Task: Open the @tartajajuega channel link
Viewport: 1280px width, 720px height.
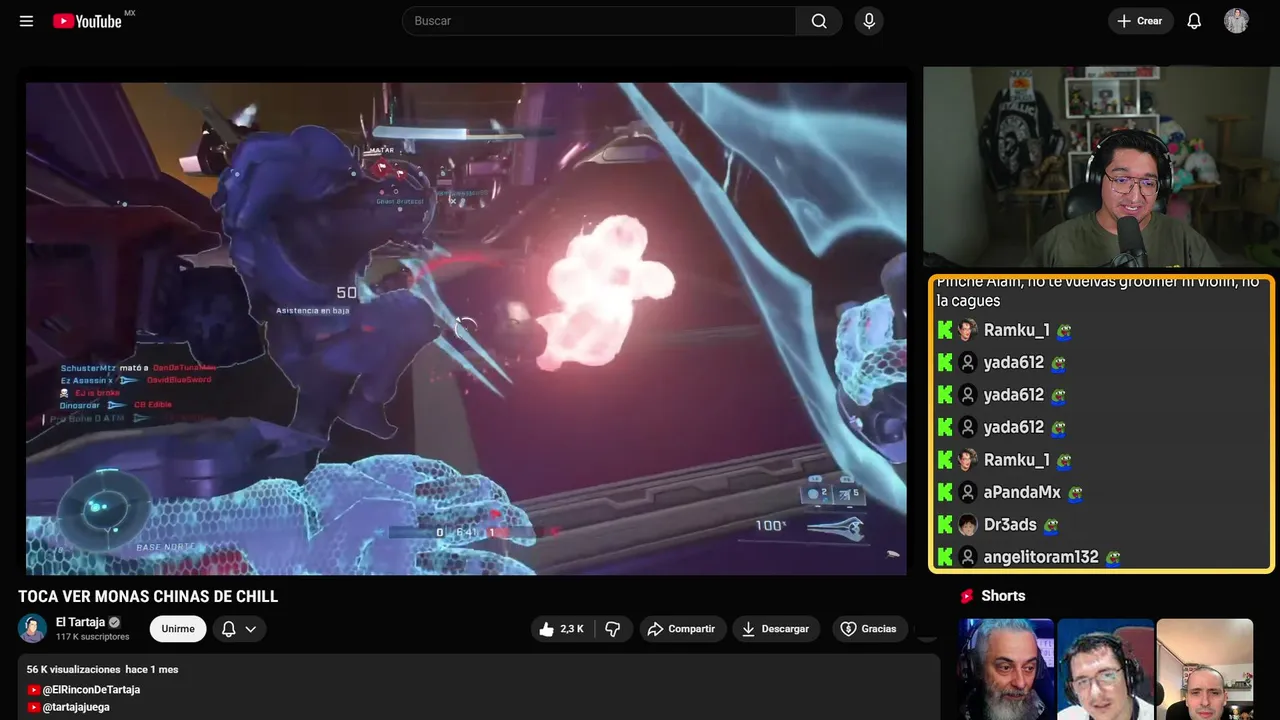Action: (76, 707)
